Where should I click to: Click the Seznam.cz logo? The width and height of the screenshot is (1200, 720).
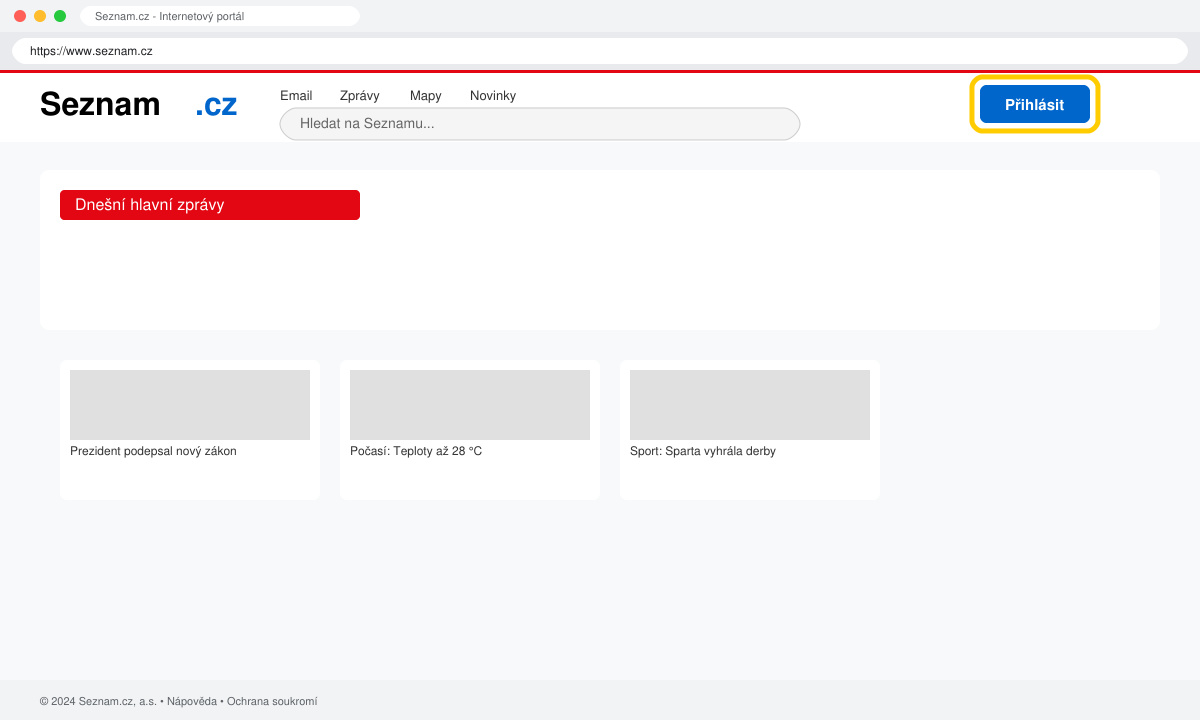tap(139, 104)
